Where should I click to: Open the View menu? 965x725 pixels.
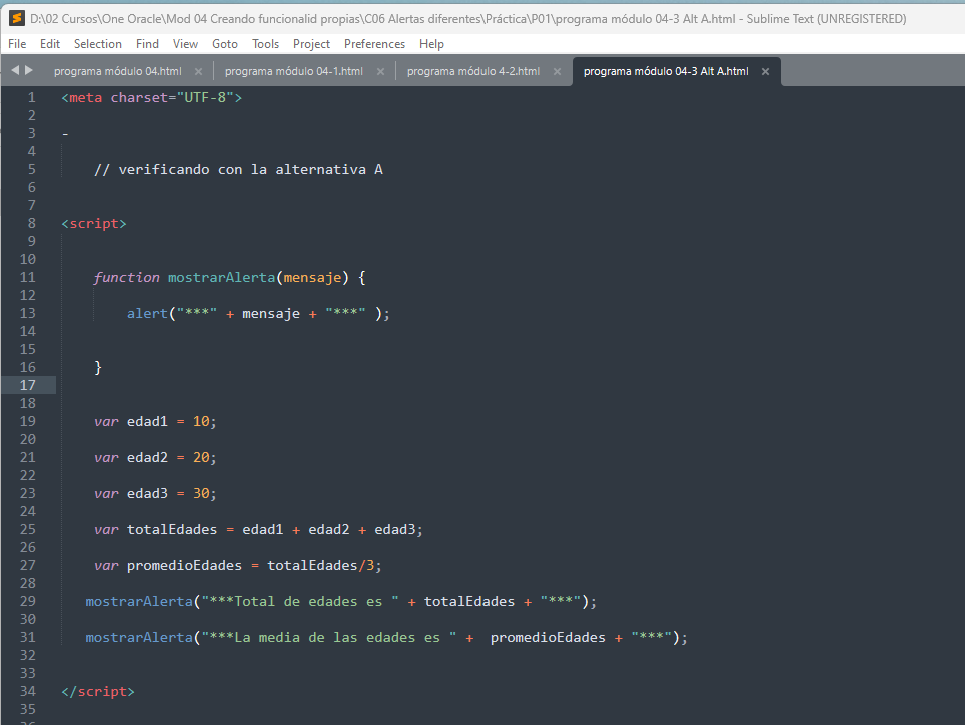point(185,44)
